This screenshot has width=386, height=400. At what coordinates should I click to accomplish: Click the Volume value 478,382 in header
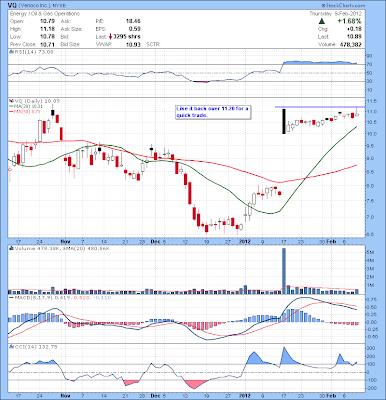coord(351,44)
